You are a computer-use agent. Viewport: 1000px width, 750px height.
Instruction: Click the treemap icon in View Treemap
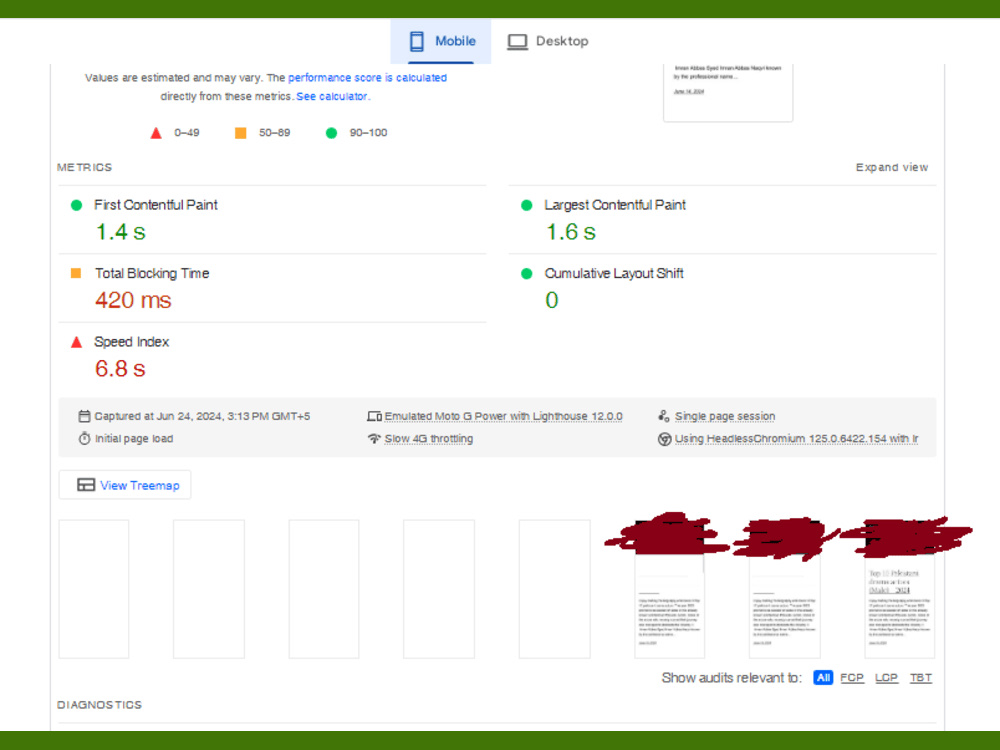tap(86, 485)
